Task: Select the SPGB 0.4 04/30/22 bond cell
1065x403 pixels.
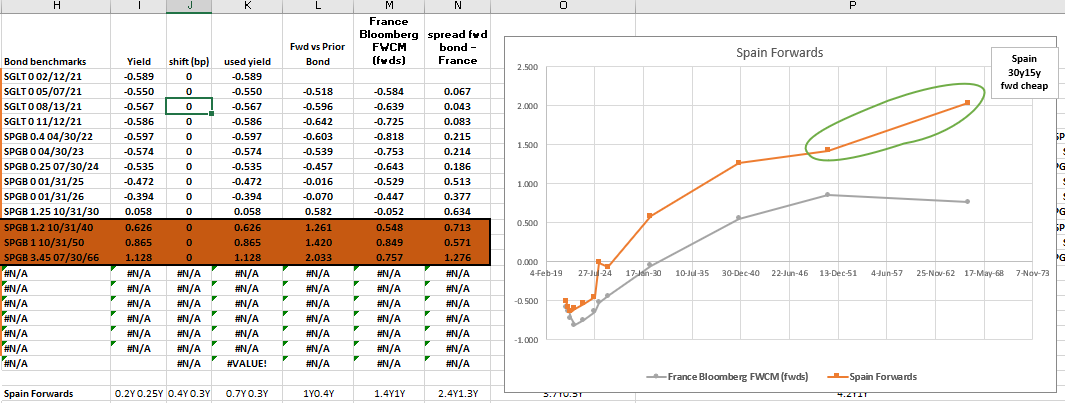Action: click(x=56, y=136)
